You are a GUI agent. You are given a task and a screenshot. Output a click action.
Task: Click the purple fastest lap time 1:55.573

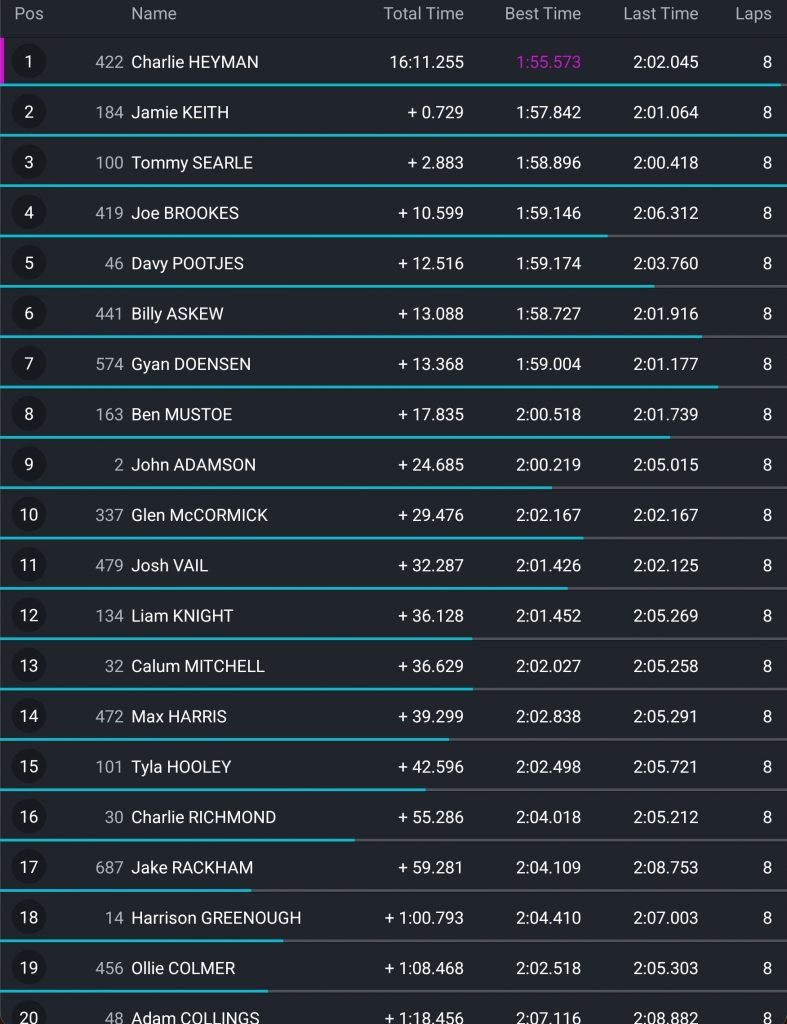tap(548, 62)
